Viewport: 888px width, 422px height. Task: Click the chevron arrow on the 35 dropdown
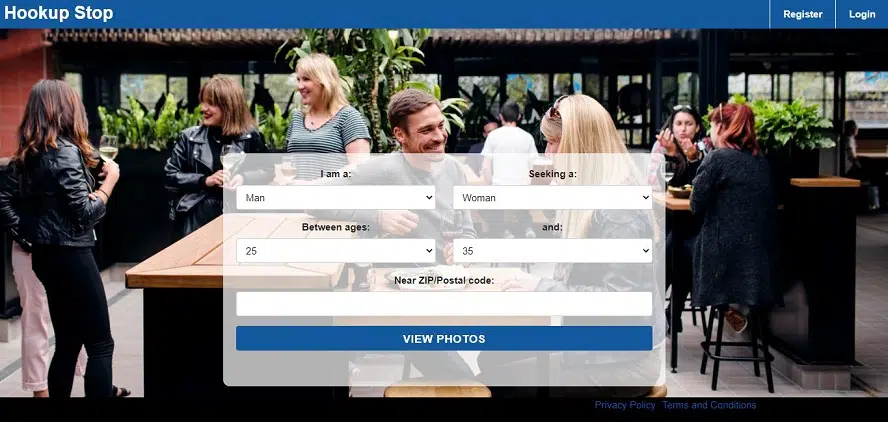(x=644, y=251)
